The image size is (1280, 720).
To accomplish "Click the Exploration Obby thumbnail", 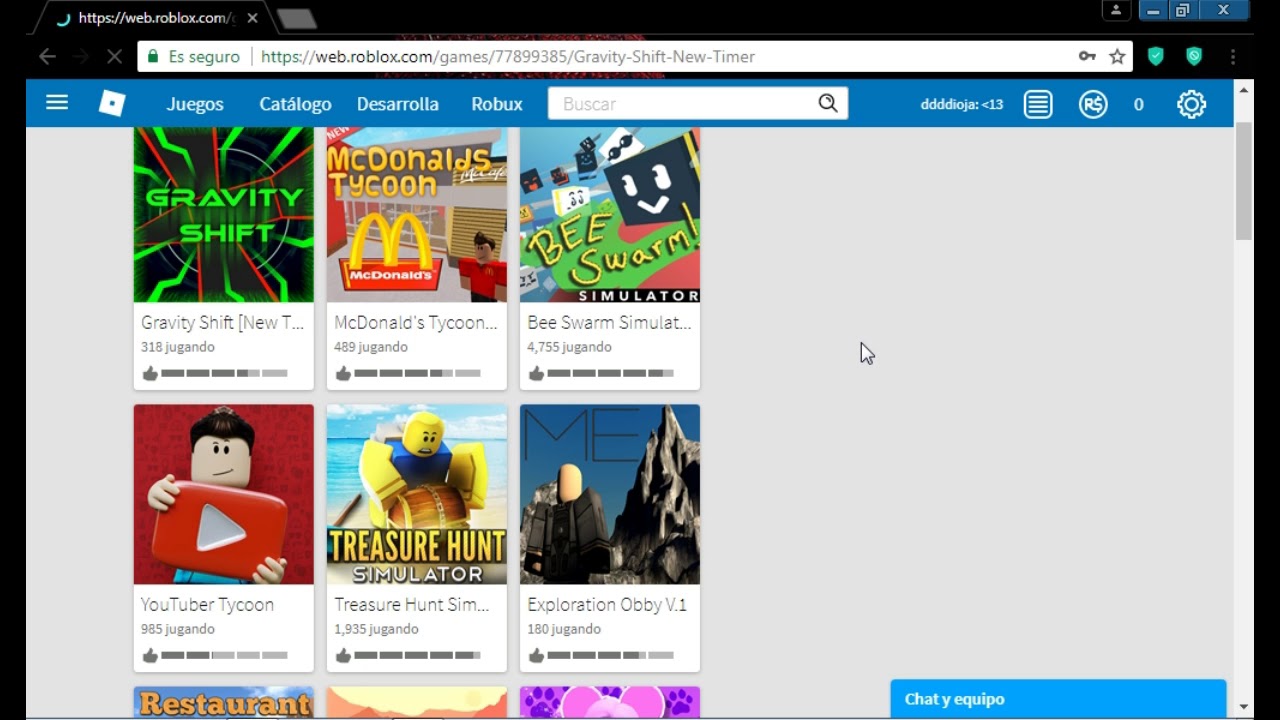I will pos(610,494).
